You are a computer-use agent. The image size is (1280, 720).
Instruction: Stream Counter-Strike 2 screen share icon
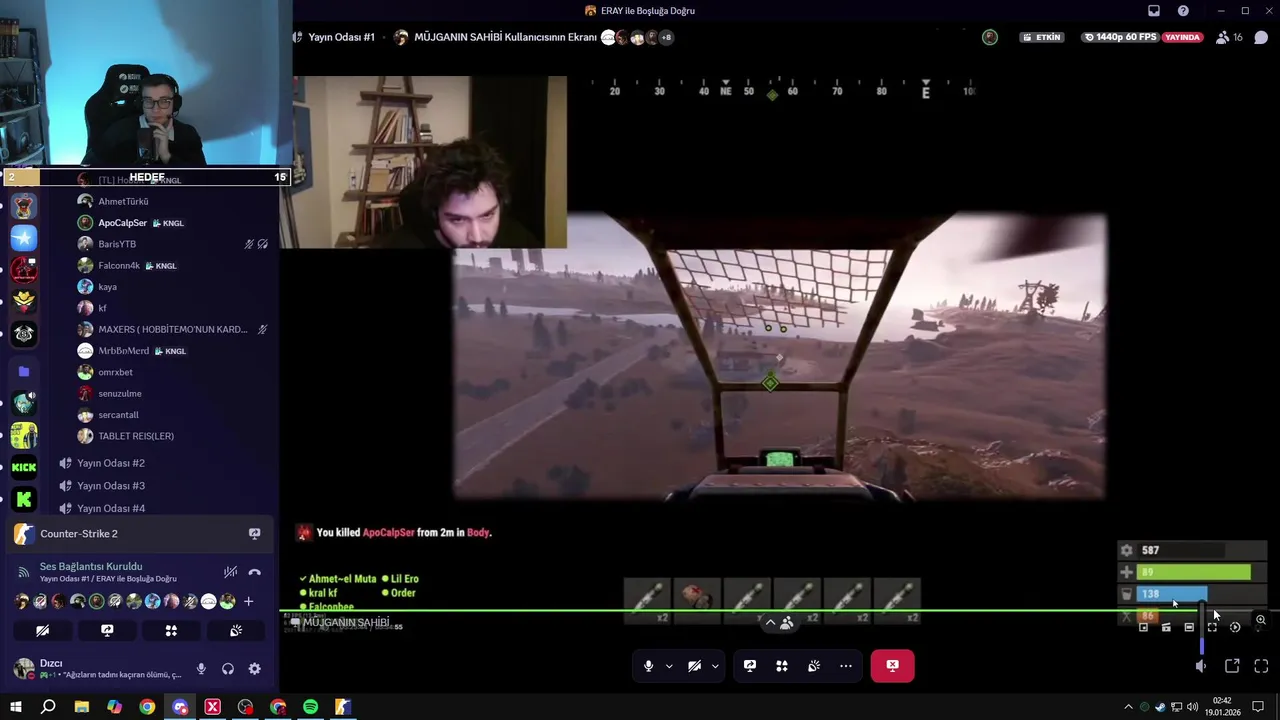tap(255, 534)
